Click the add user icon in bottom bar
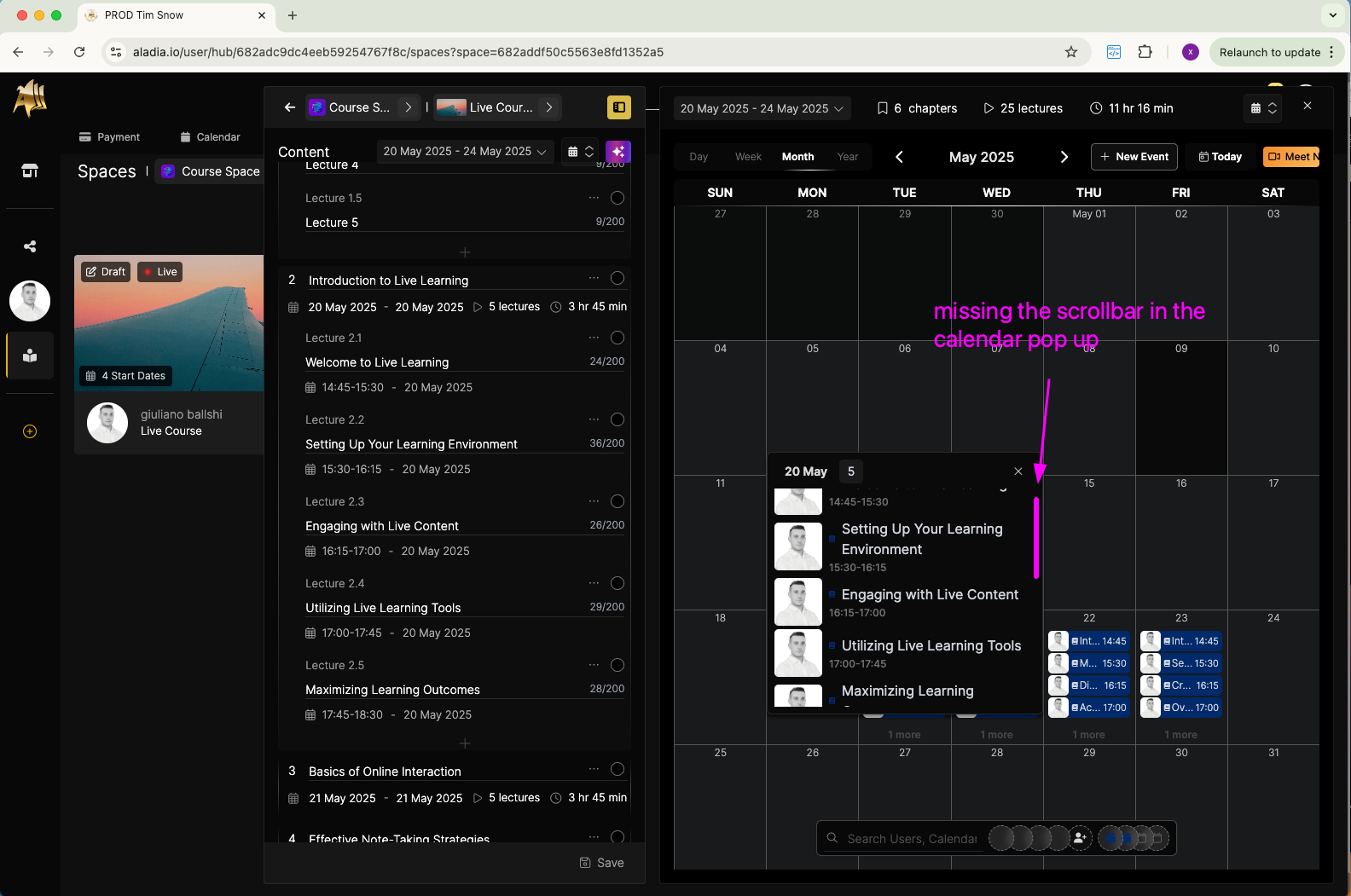This screenshot has width=1351, height=896. point(1080,838)
